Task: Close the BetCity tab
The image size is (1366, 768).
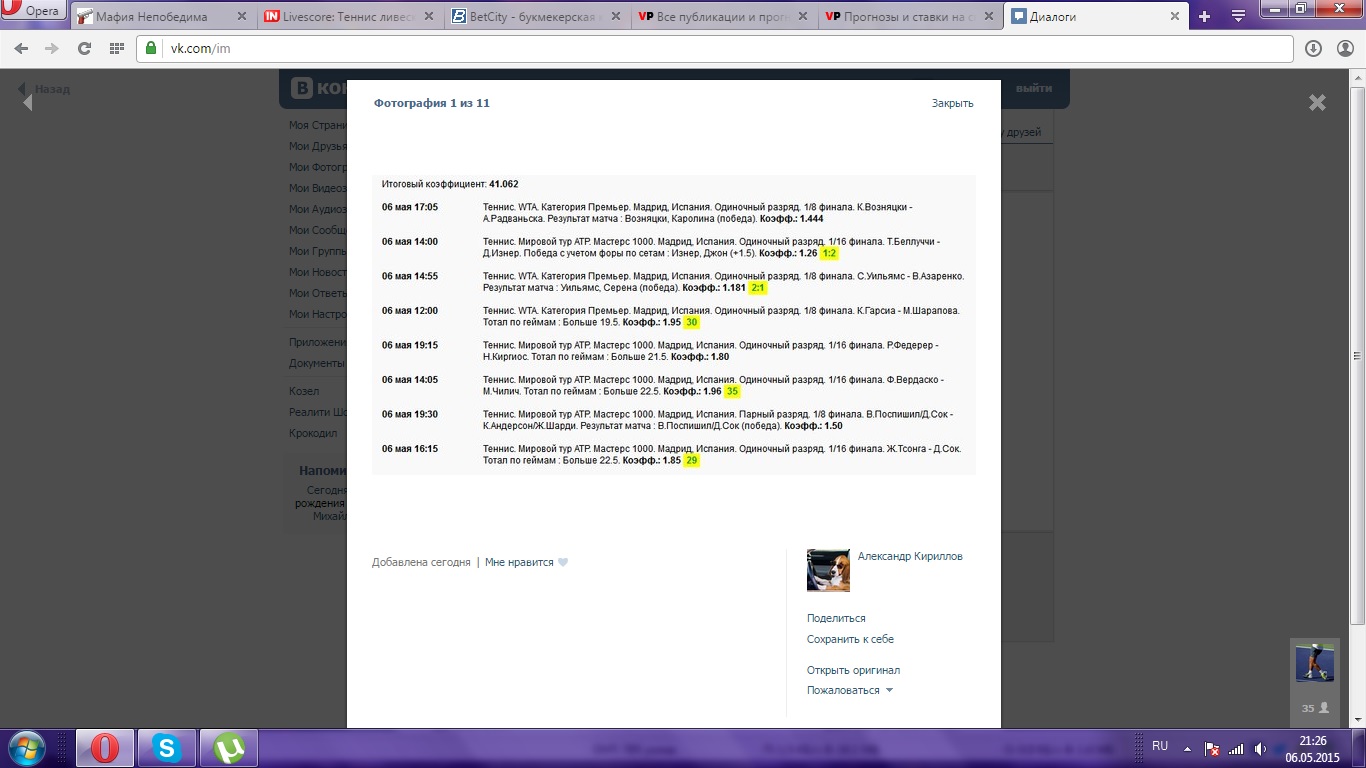Action: [617, 16]
